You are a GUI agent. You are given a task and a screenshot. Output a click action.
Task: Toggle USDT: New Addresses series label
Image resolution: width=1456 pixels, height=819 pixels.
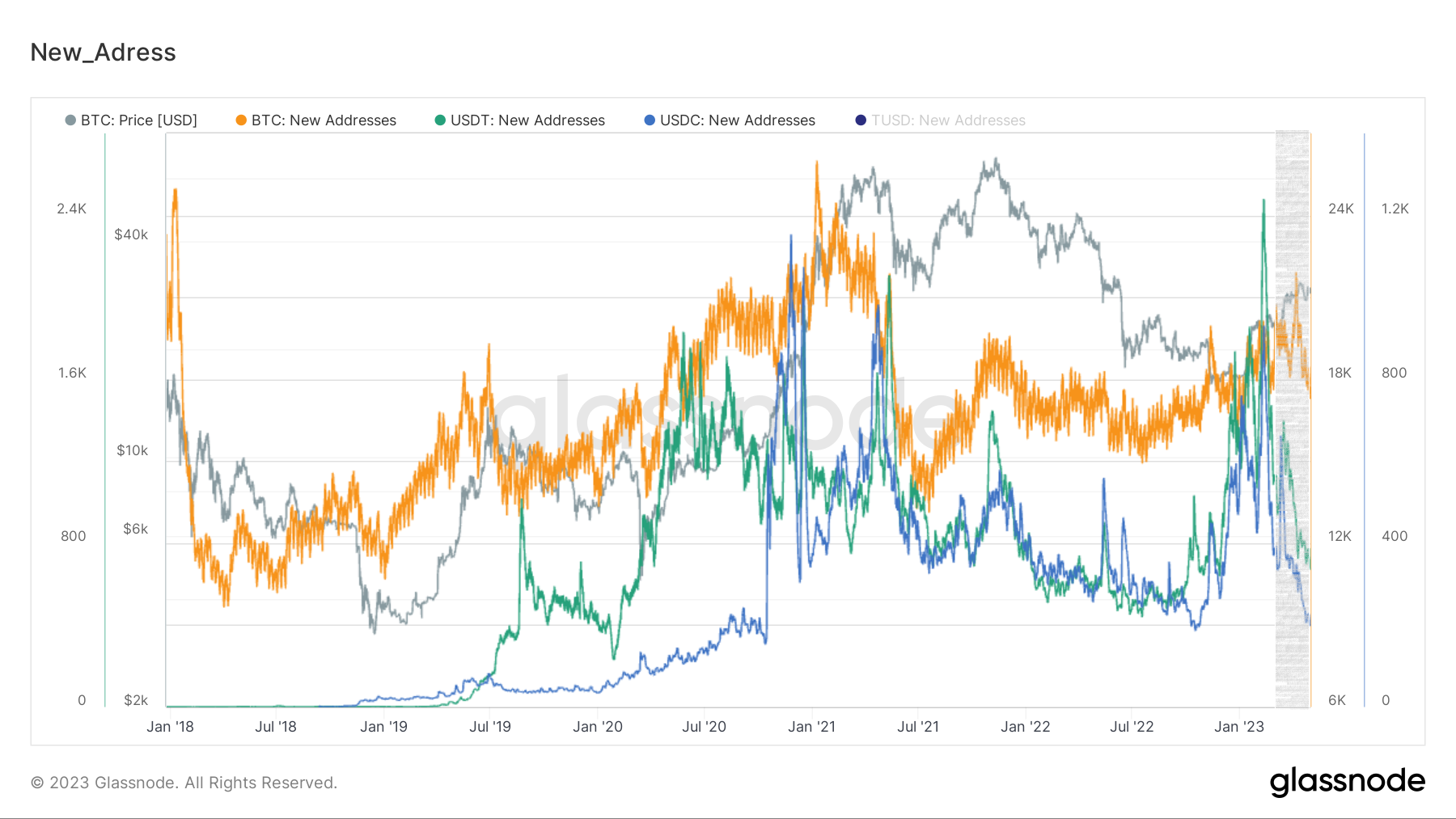527,120
